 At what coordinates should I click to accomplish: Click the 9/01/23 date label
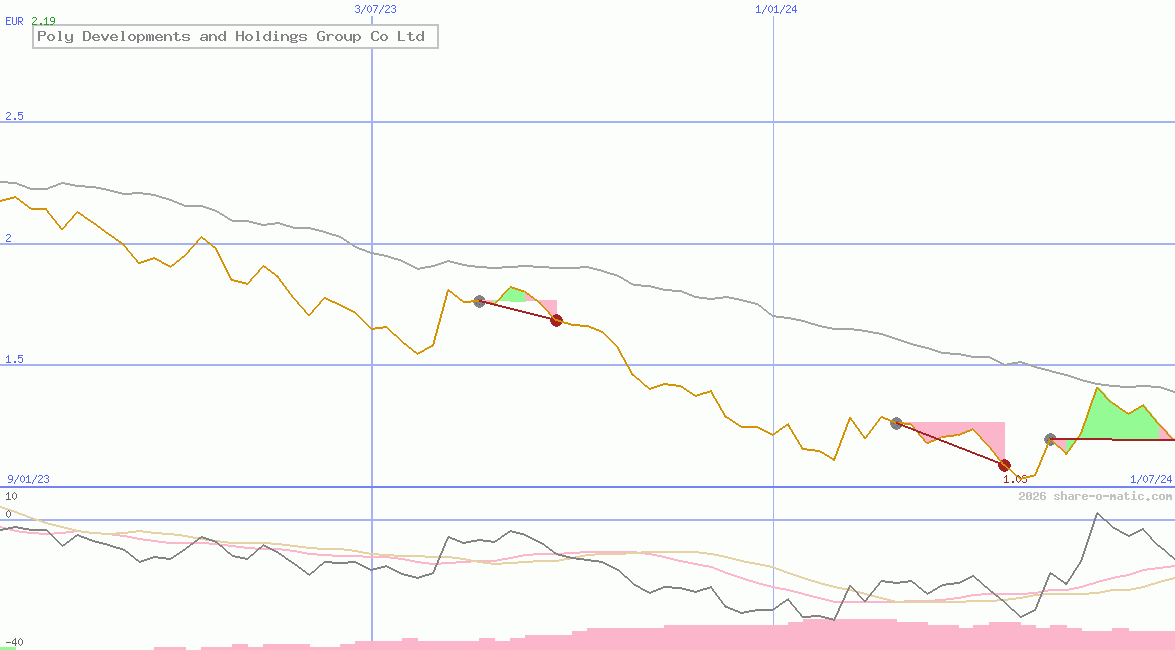27,479
